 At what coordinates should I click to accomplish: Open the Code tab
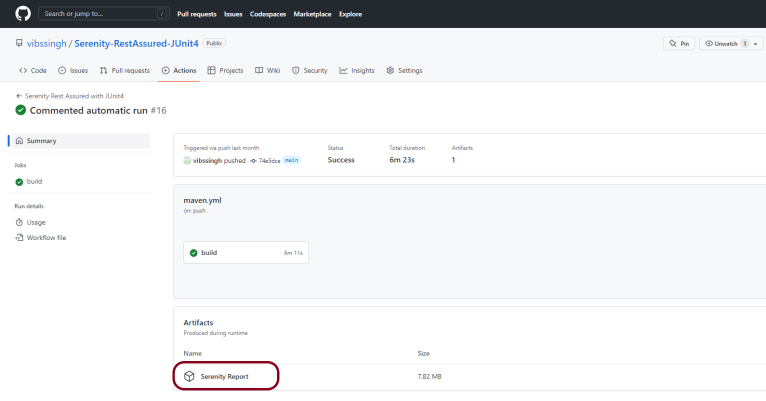(33, 70)
